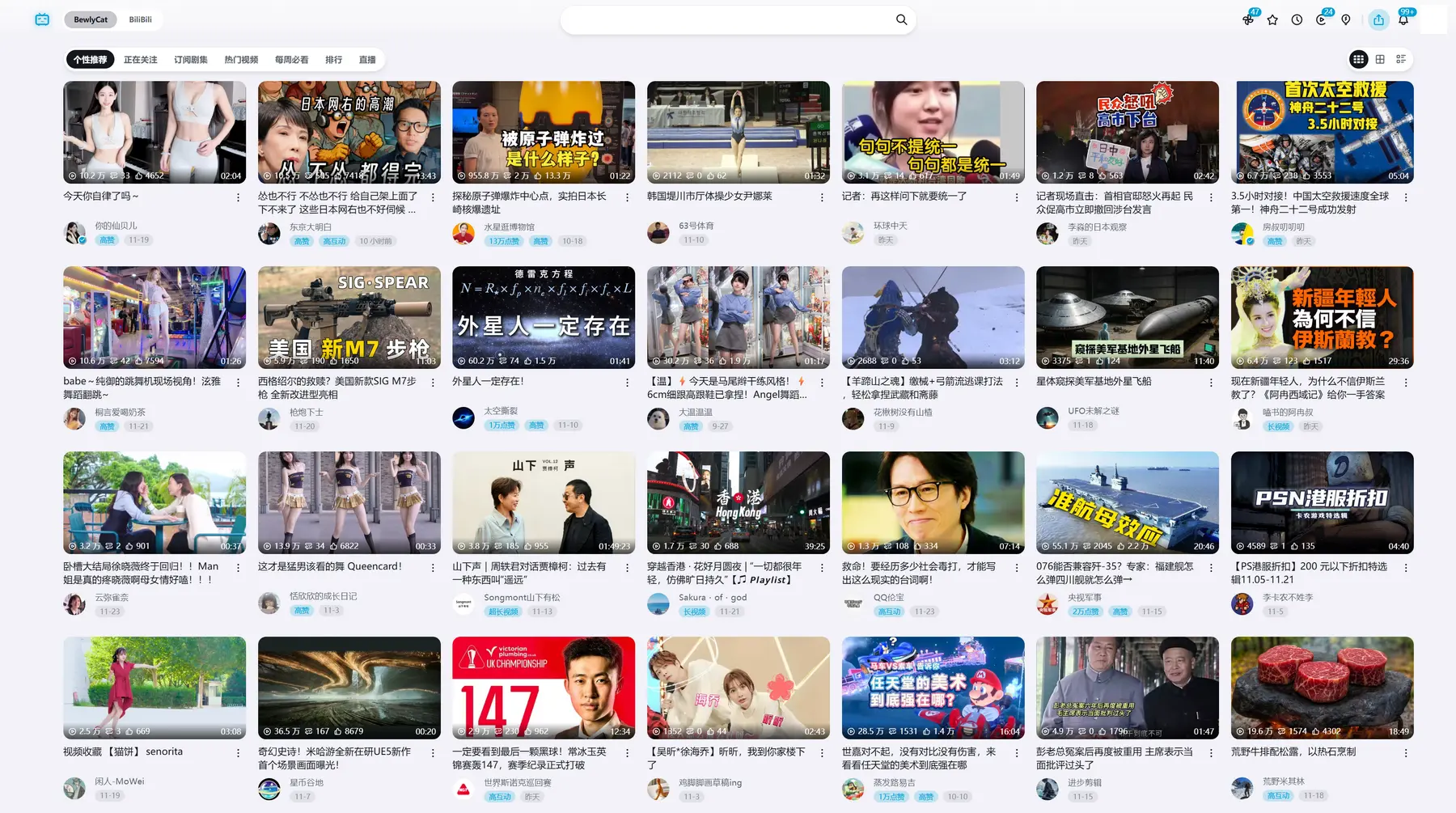Open more options menu for 外星人一定存在 video
1456x813 pixels.
coord(627,383)
